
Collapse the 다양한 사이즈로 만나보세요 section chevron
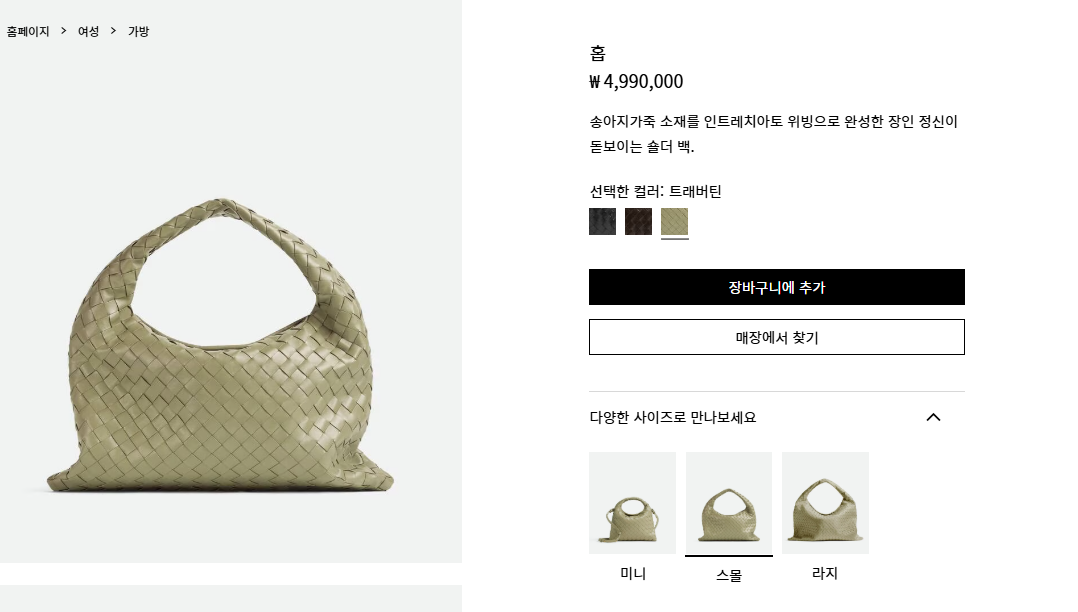tap(933, 417)
